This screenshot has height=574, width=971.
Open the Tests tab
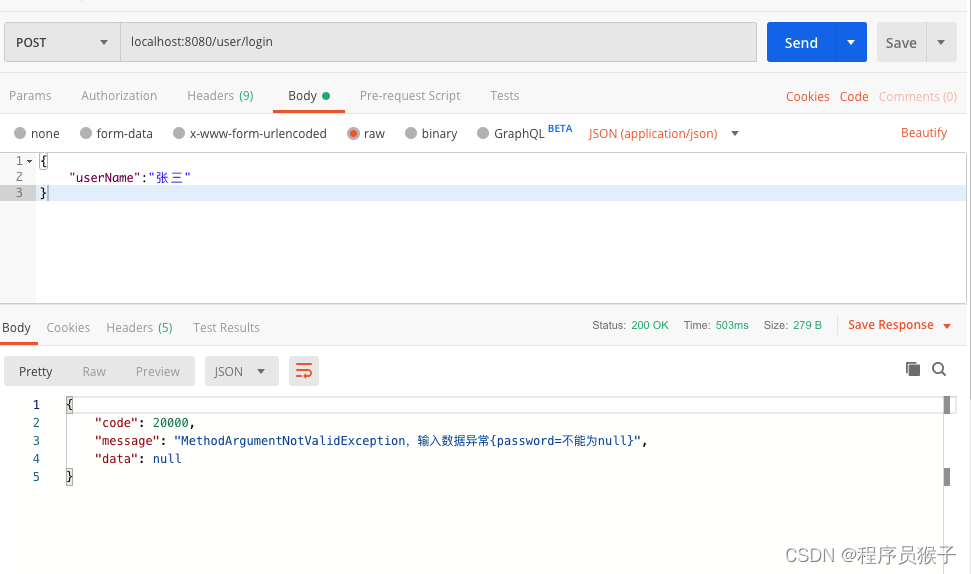pyautogui.click(x=505, y=96)
